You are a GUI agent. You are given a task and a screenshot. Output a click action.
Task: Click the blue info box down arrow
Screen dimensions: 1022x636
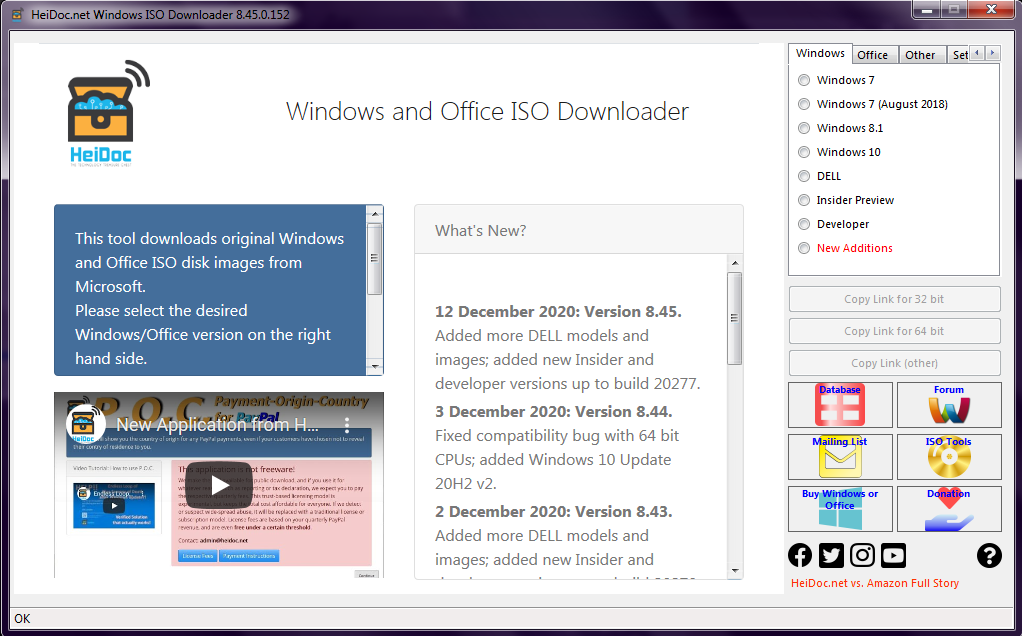(x=374, y=367)
